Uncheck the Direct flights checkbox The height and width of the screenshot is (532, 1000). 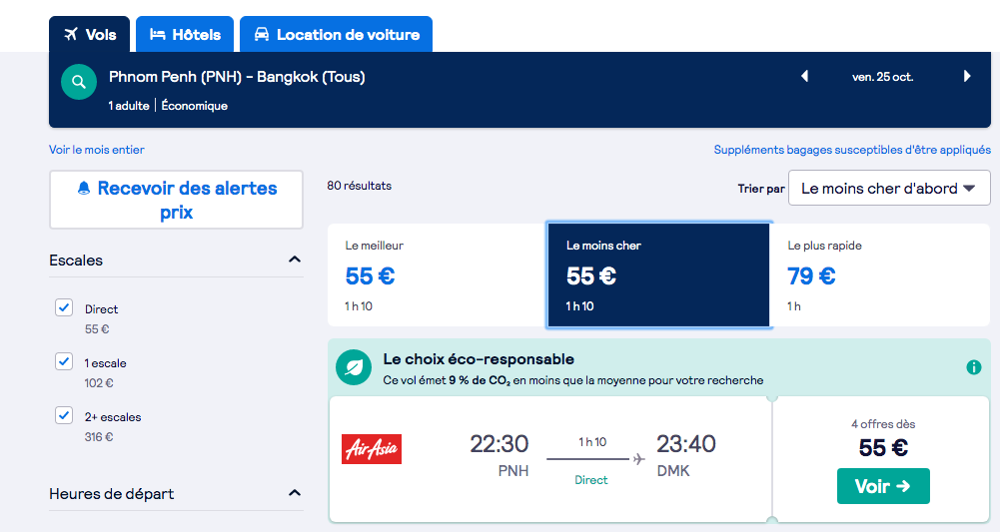(64, 307)
